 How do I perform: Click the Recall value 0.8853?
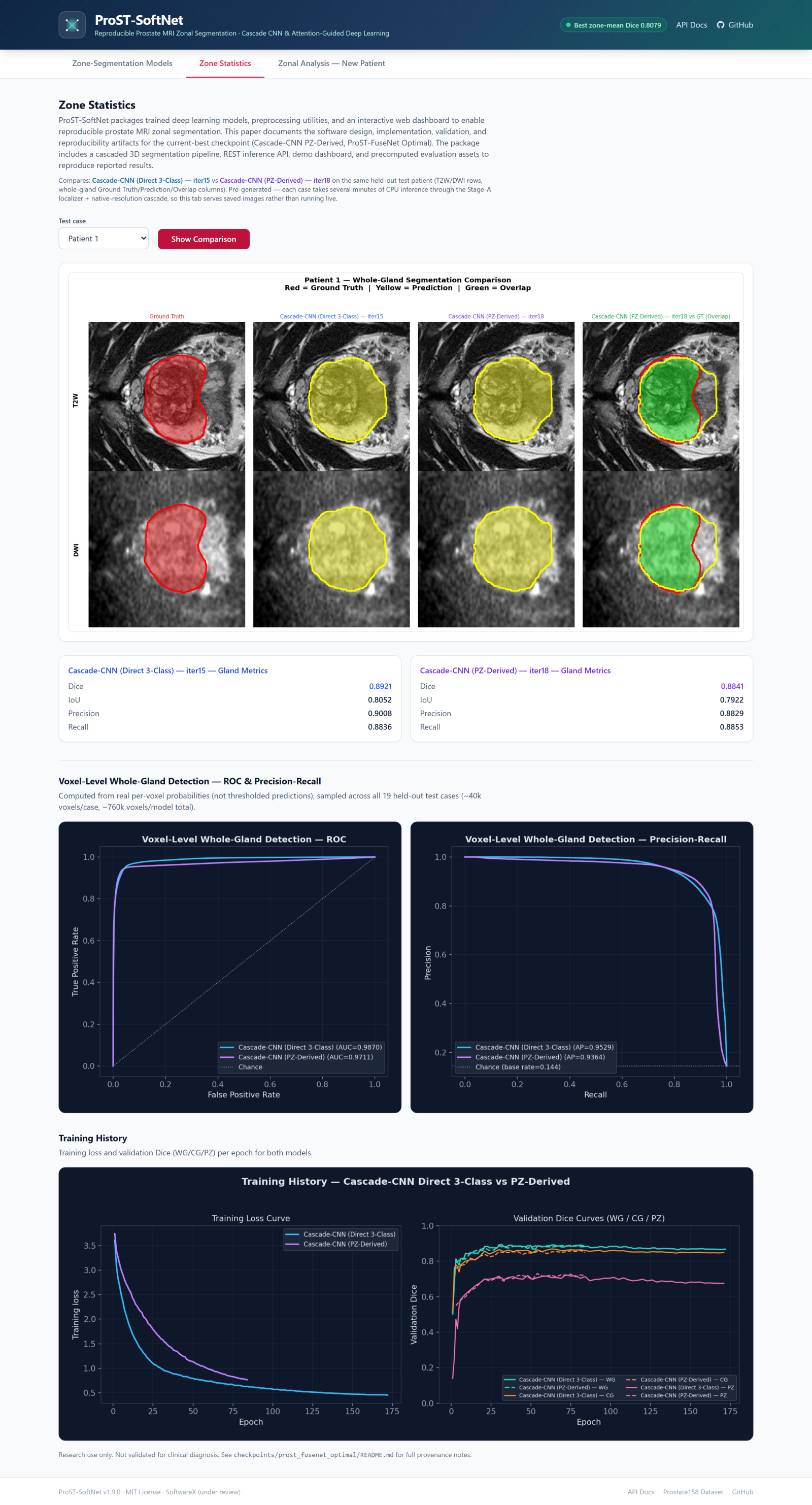(731, 727)
